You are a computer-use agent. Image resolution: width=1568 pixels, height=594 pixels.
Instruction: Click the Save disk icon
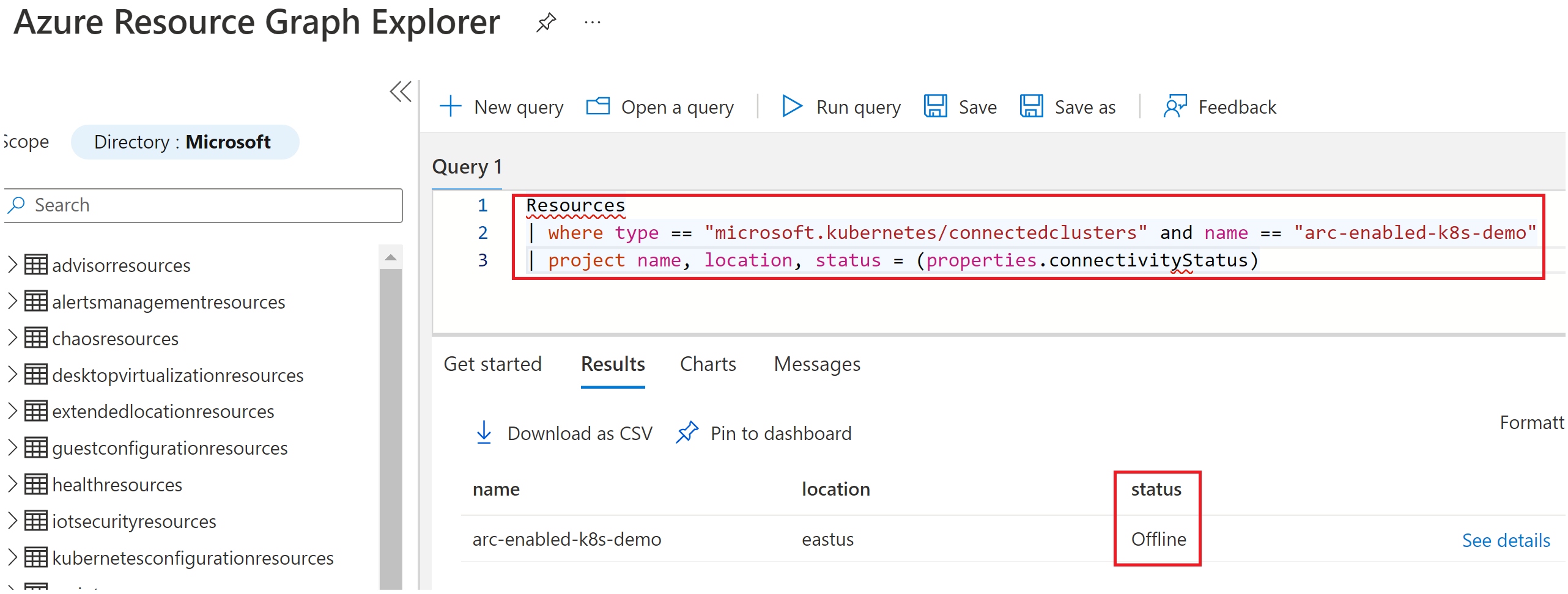(936, 106)
